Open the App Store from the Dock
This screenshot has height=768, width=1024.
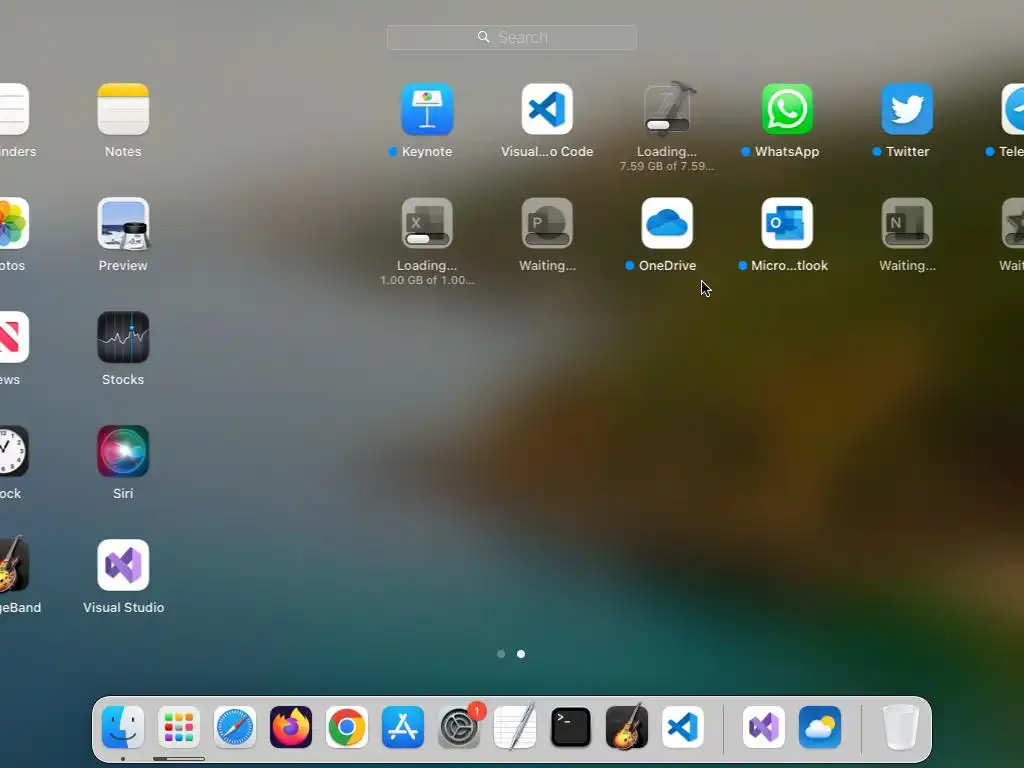coord(403,727)
